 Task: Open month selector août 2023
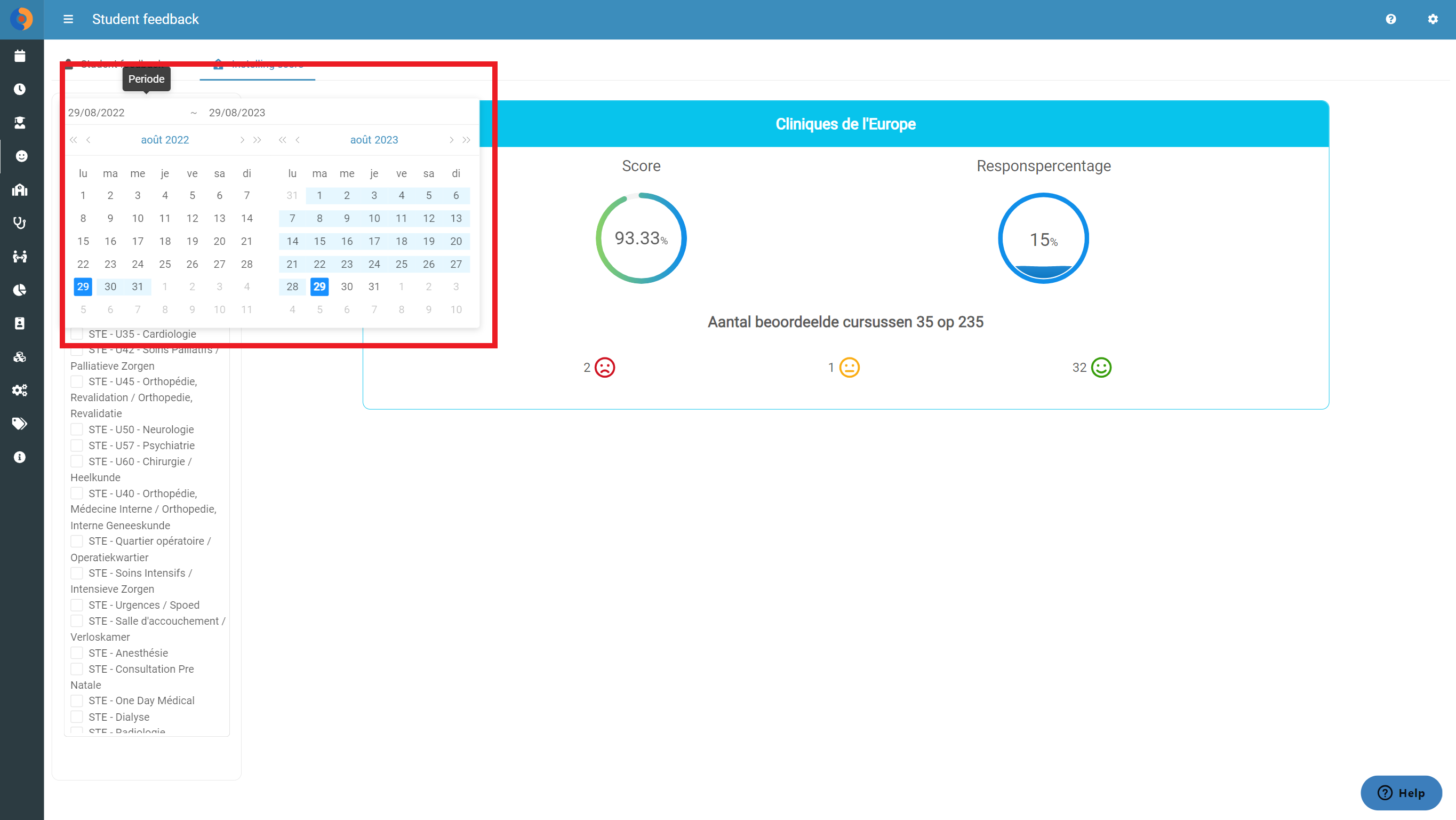(x=374, y=140)
